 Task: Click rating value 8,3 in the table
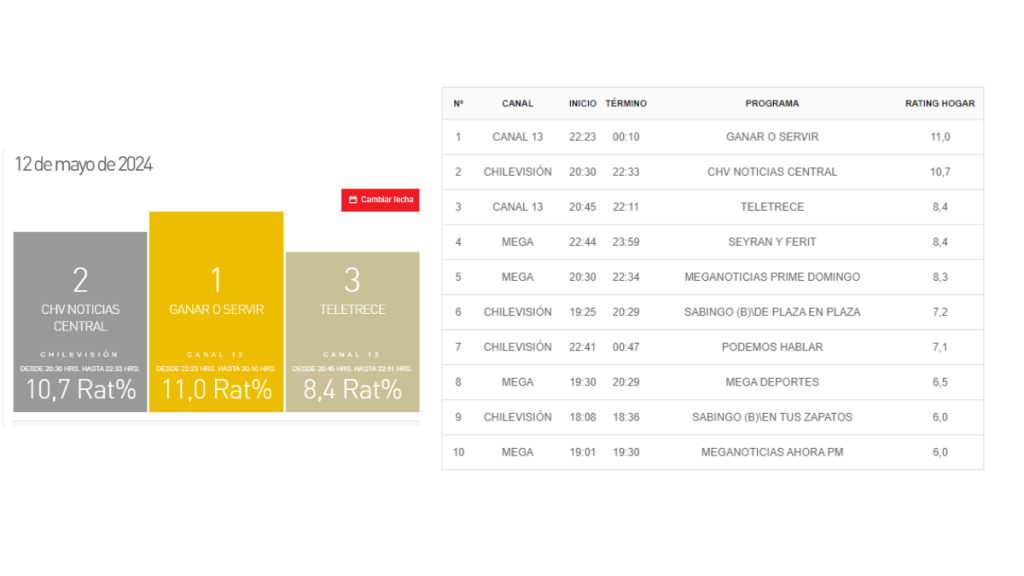coord(940,277)
